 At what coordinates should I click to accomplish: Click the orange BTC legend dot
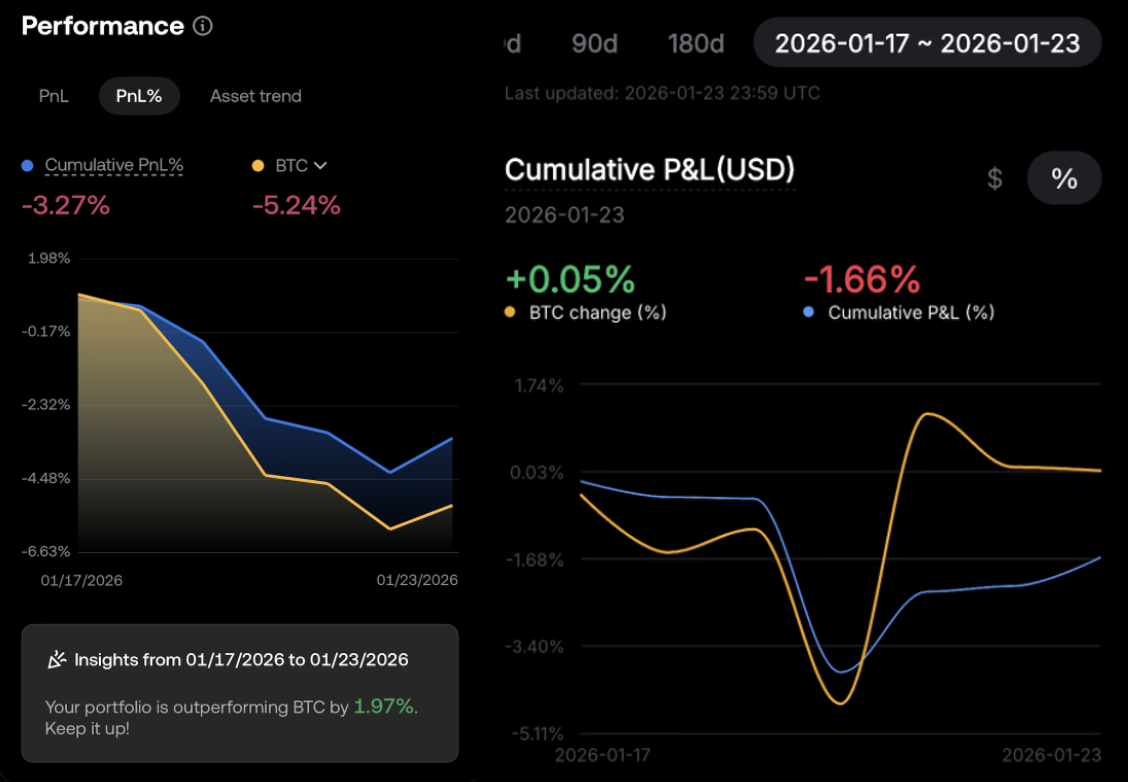[258, 164]
